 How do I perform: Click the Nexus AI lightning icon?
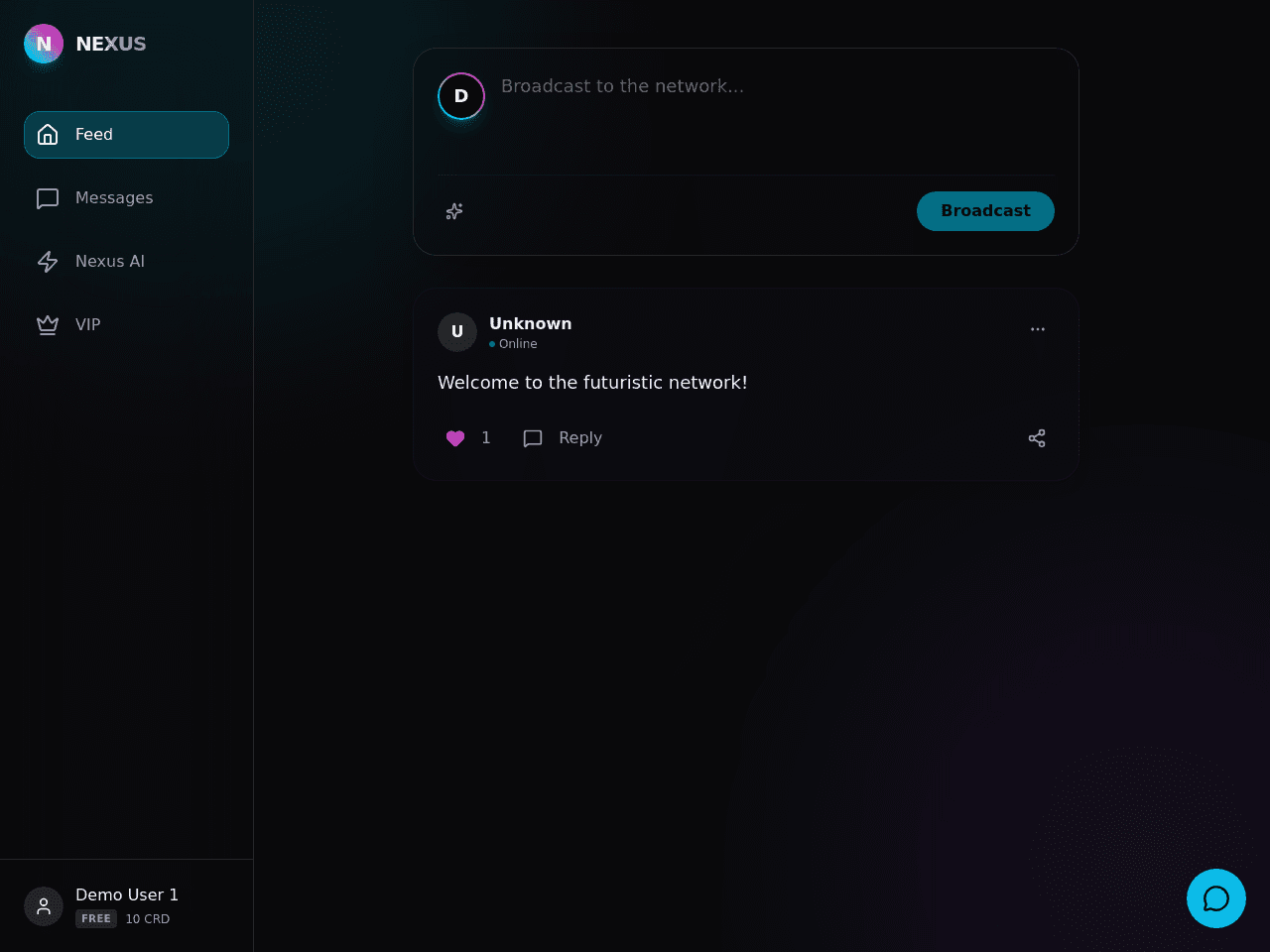point(48,262)
